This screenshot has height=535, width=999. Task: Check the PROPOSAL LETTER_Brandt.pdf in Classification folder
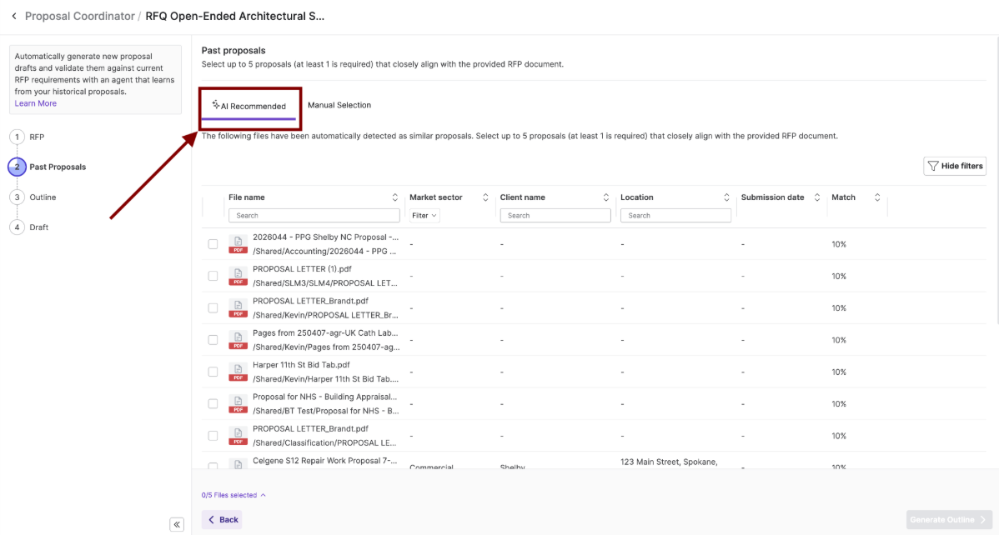(x=213, y=436)
